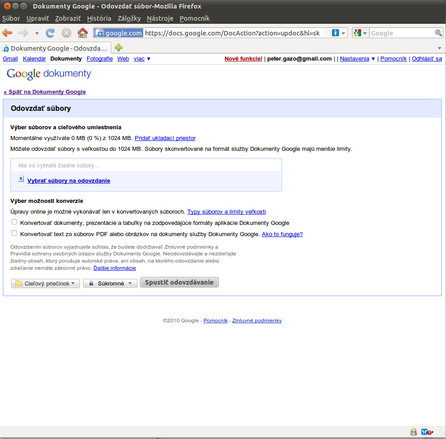Screen dimensions: 446x439
Task: Follow the Pridať ukladací priestor link
Action: [165, 138]
